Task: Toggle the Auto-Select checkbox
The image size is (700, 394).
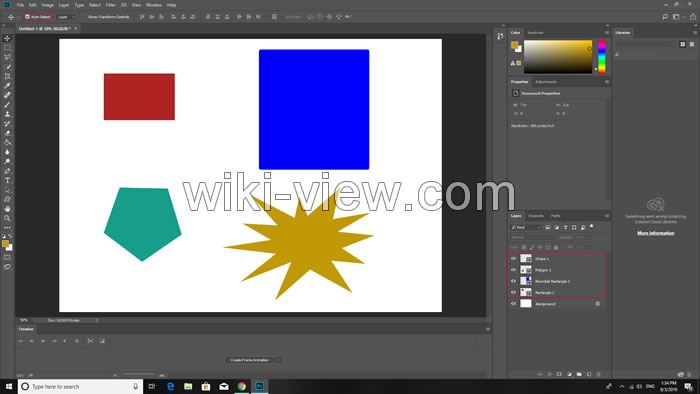Action: pyautogui.click(x=27, y=17)
